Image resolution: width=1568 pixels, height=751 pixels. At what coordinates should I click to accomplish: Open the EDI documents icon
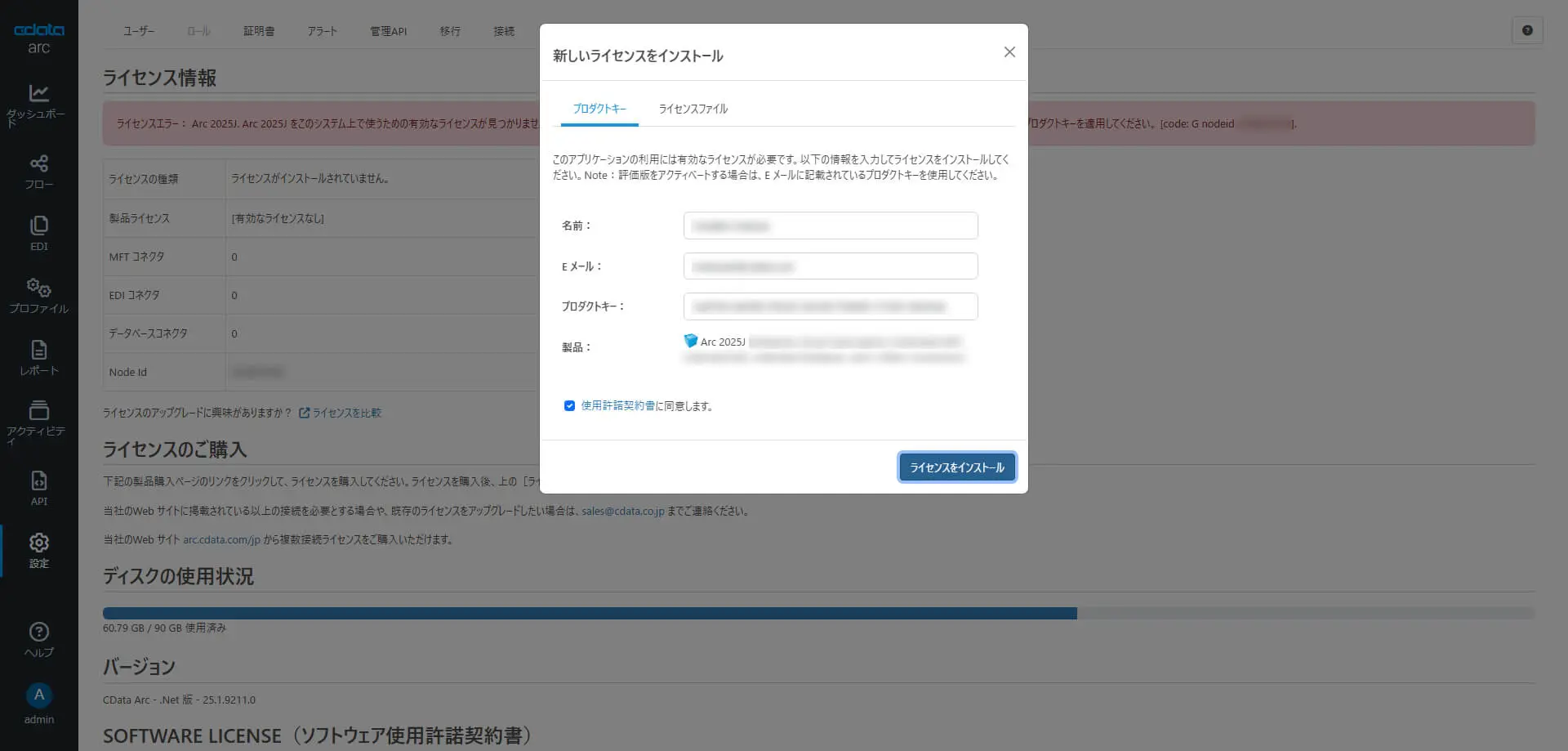(x=38, y=226)
